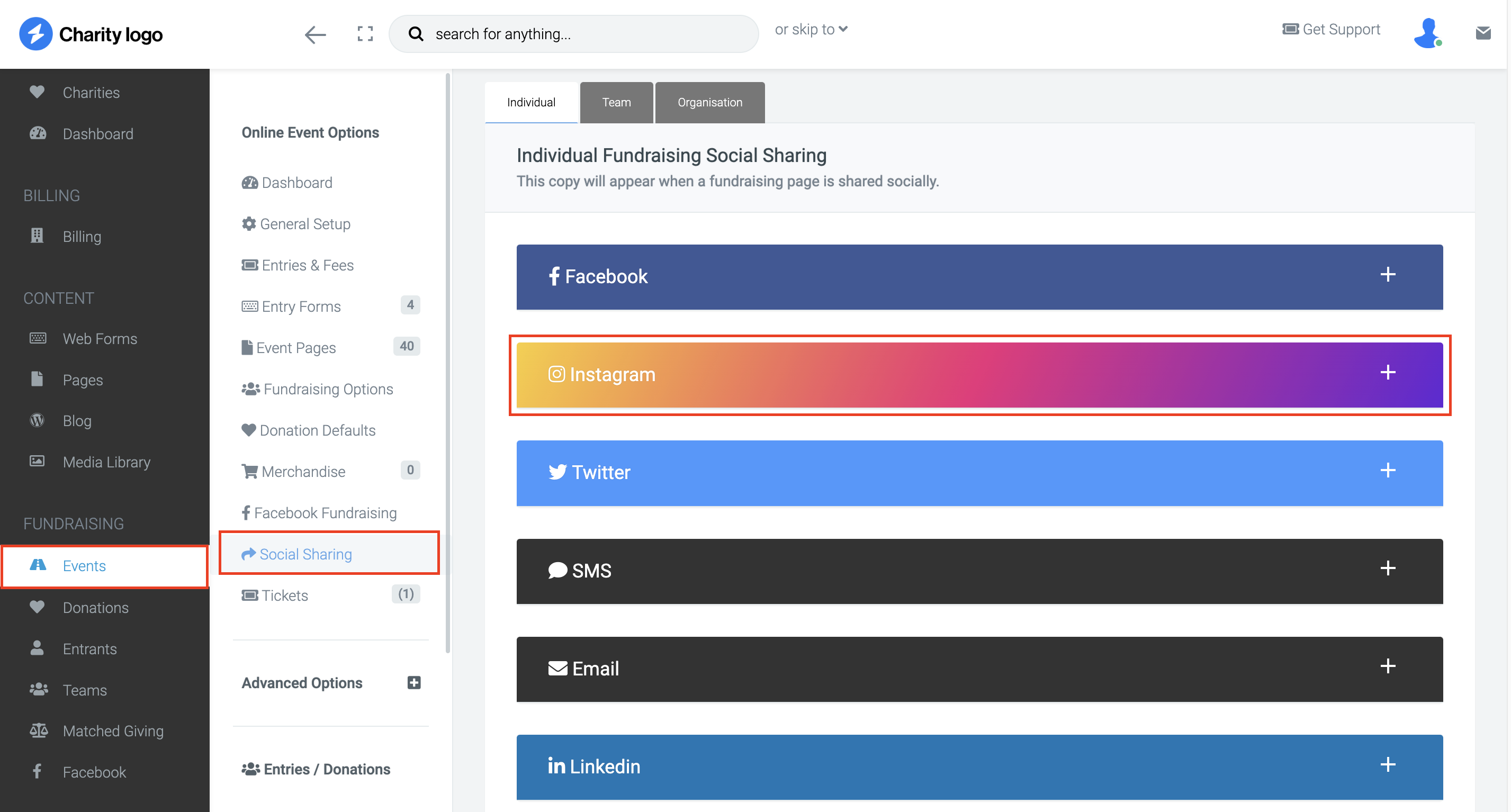Click the Advanced Options plus icon
Image resolution: width=1511 pixels, height=812 pixels.
coord(414,682)
